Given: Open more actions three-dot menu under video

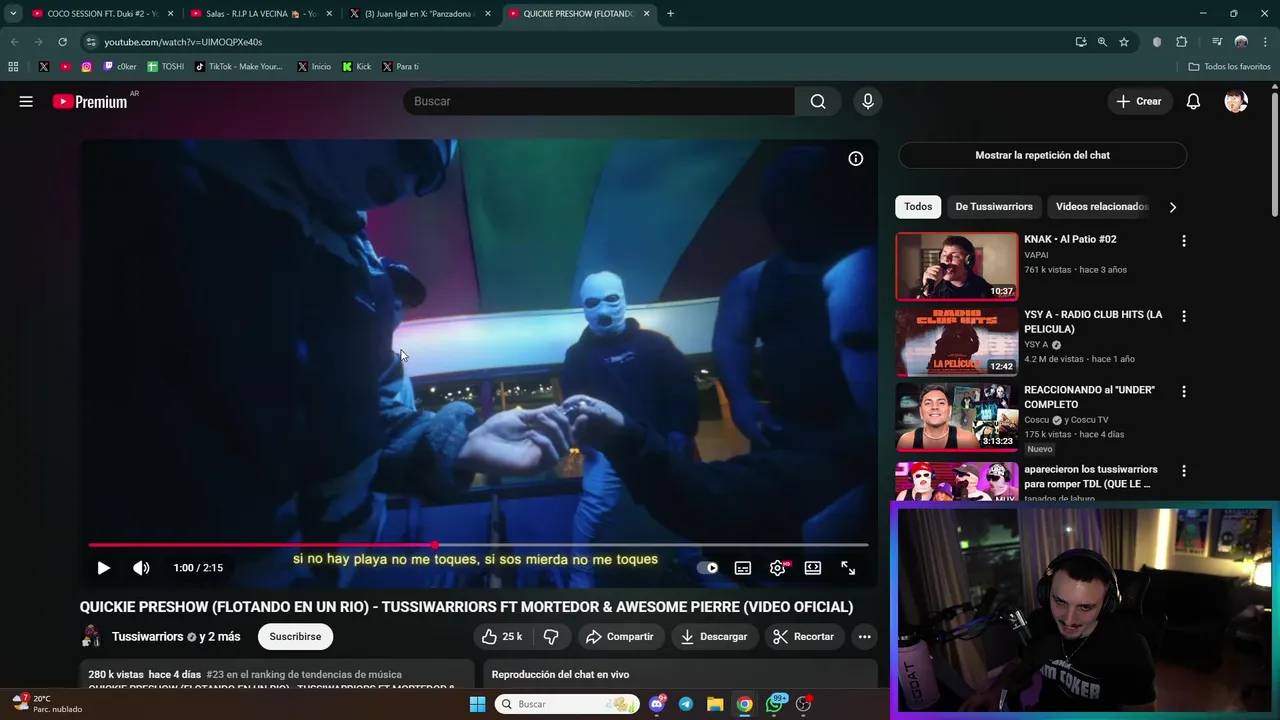Looking at the screenshot, I should (x=865, y=636).
